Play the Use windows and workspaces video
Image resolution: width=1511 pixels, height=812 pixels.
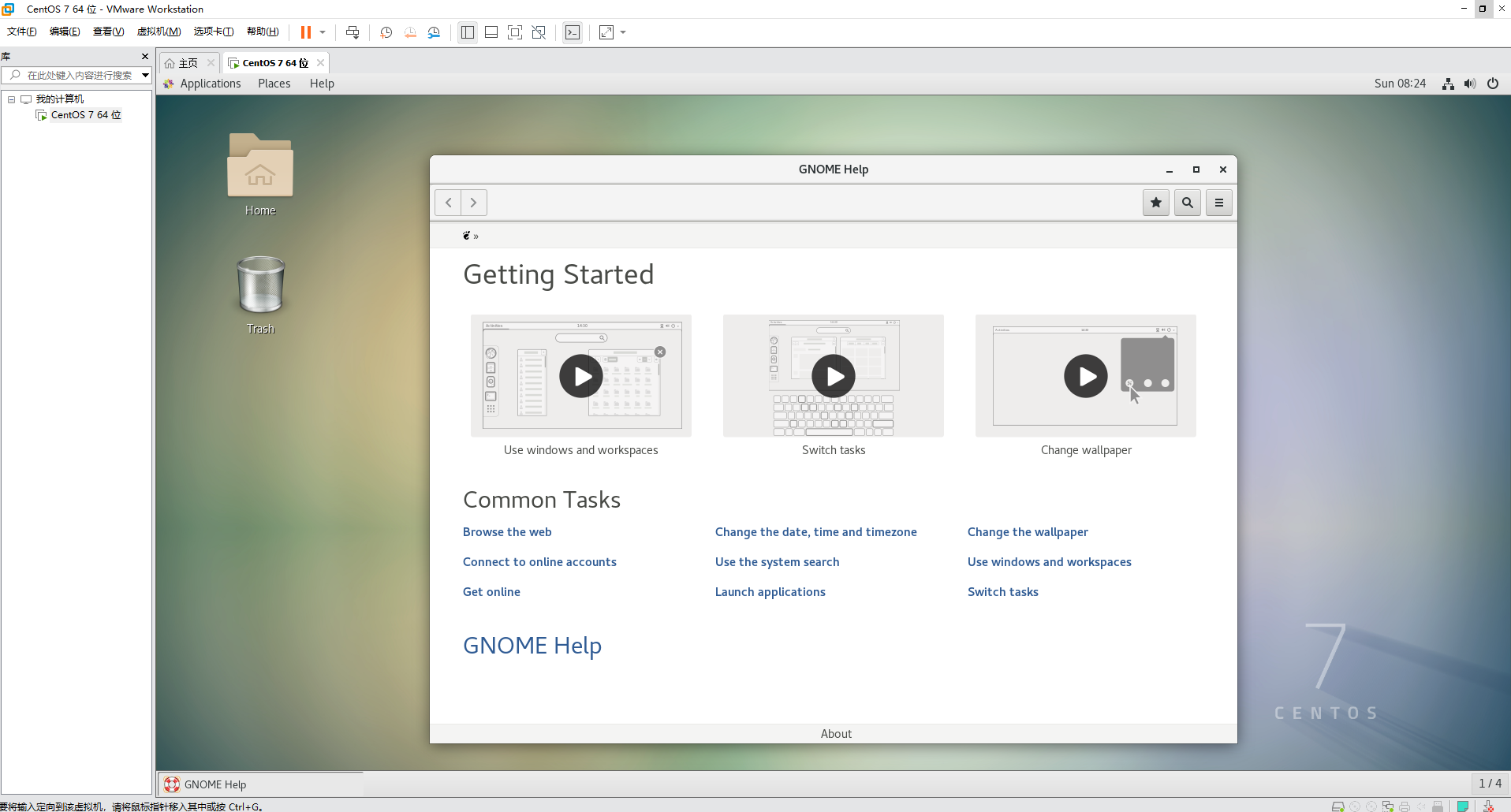tap(581, 376)
